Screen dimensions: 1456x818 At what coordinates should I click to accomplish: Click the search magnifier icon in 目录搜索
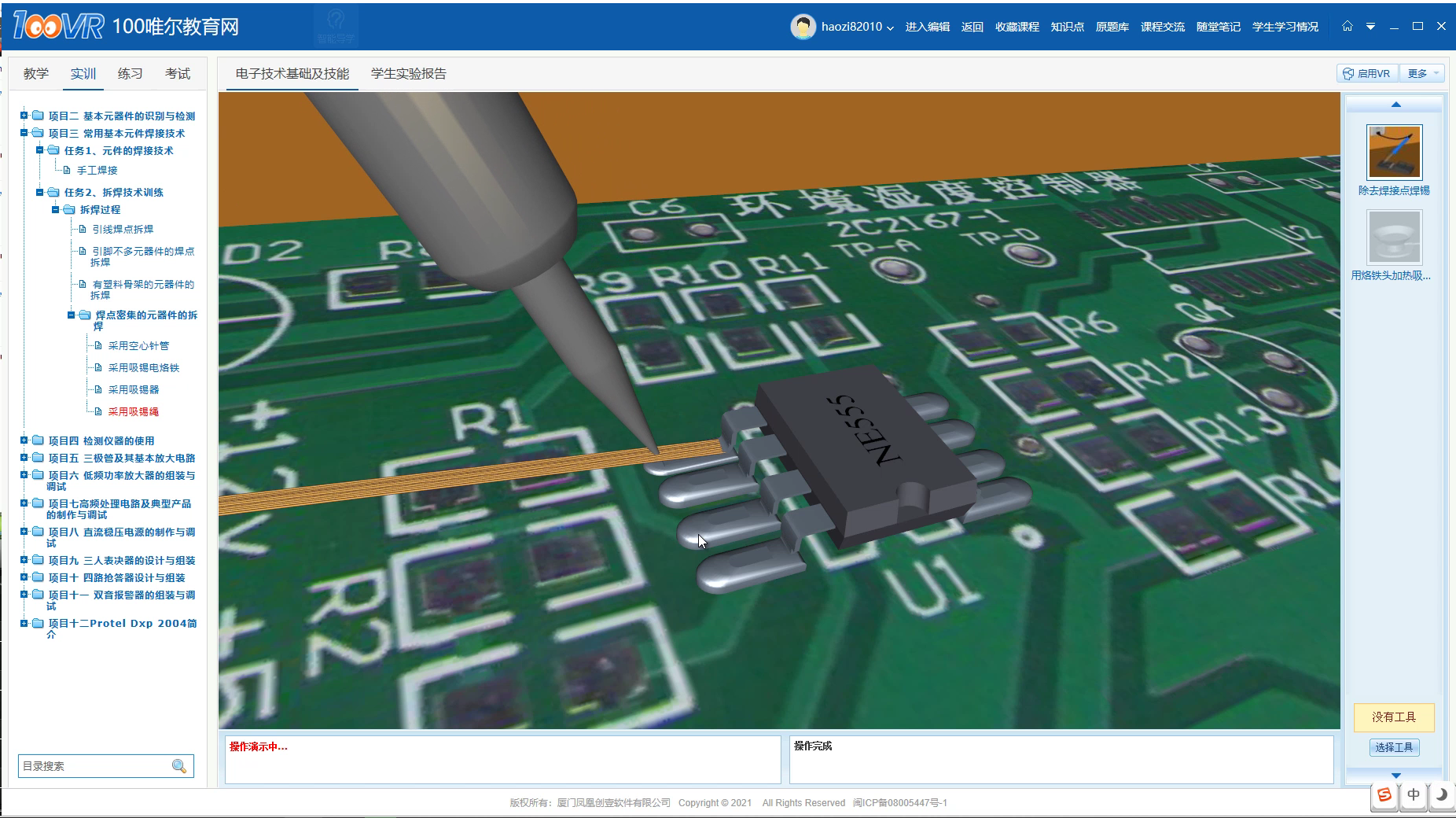click(179, 766)
